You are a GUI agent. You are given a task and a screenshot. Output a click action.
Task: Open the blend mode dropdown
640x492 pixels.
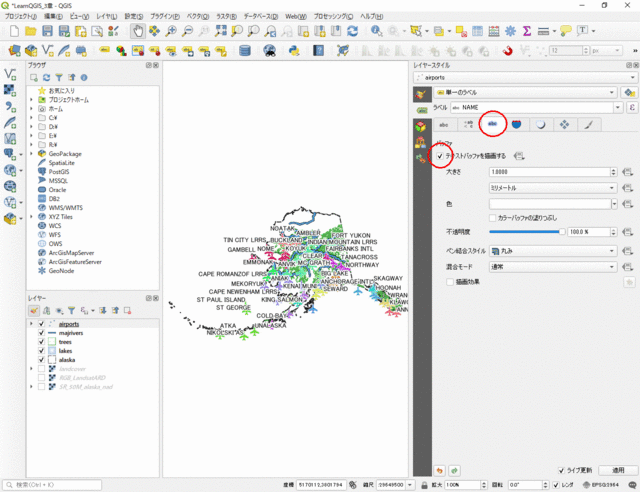553,267
